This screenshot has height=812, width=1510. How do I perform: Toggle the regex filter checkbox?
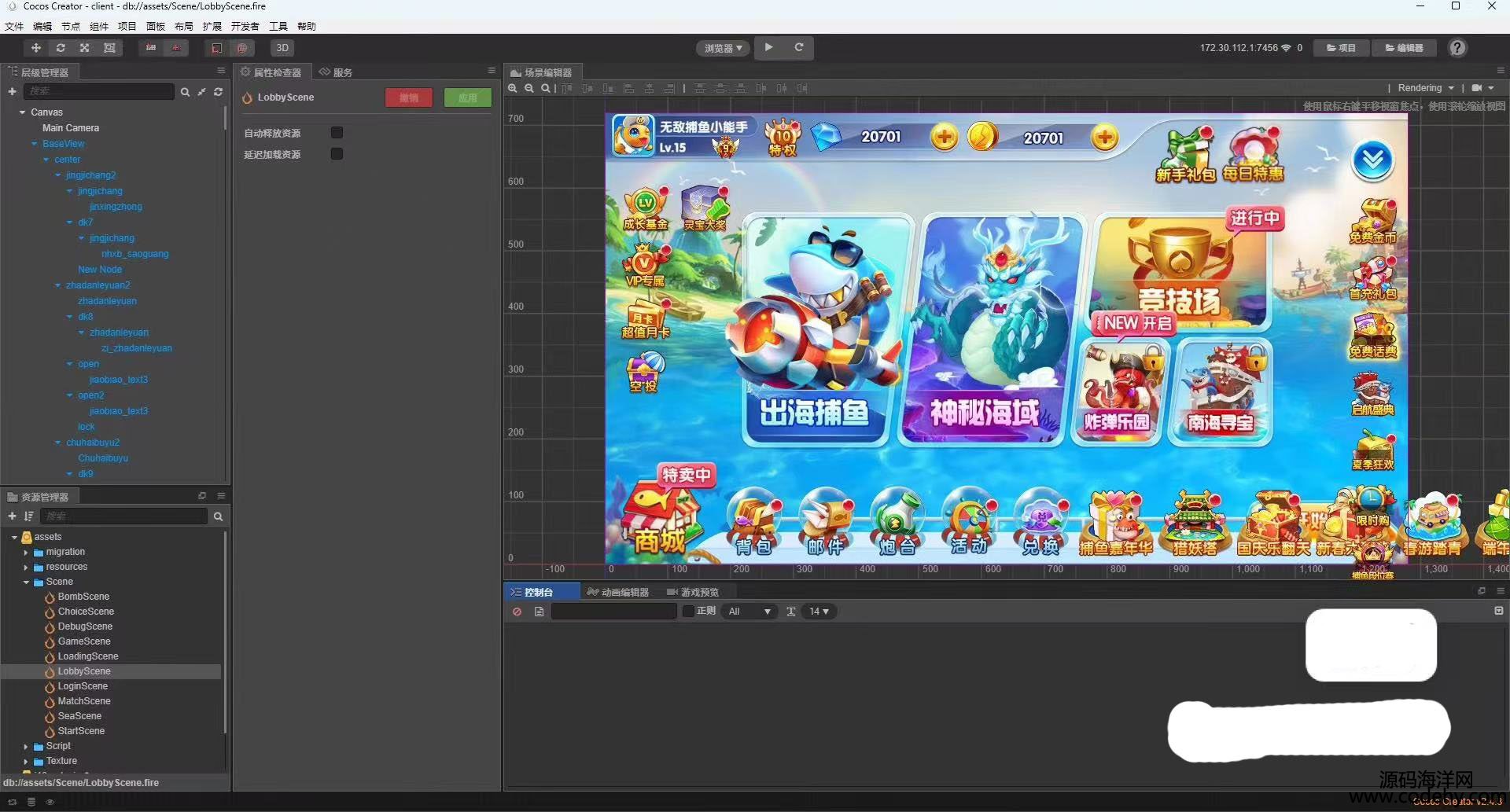(x=688, y=611)
